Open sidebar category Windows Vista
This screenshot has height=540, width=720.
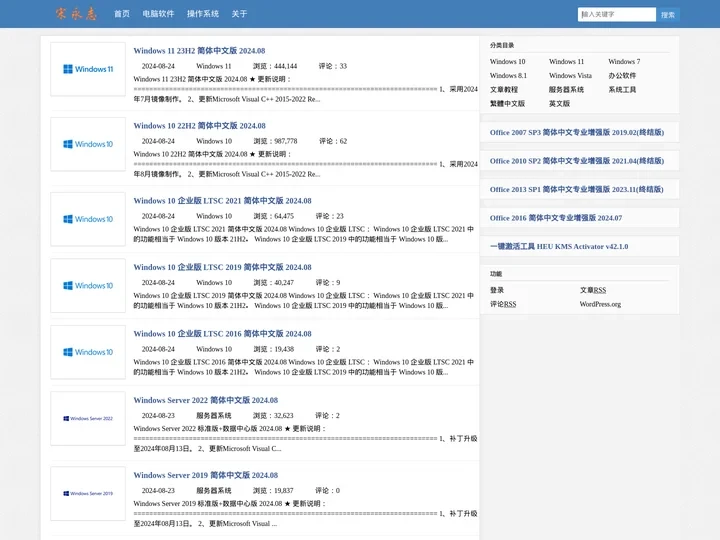pos(570,75)
